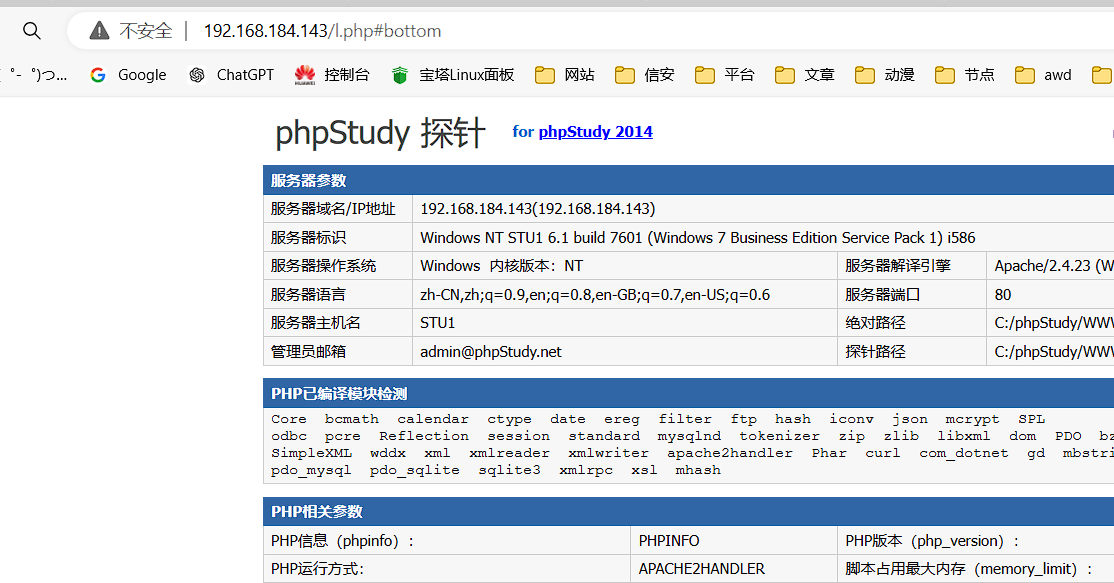Open the awd bookmark folder
The height and width of the screenshot is (583, 1114).
[1043, 75]
